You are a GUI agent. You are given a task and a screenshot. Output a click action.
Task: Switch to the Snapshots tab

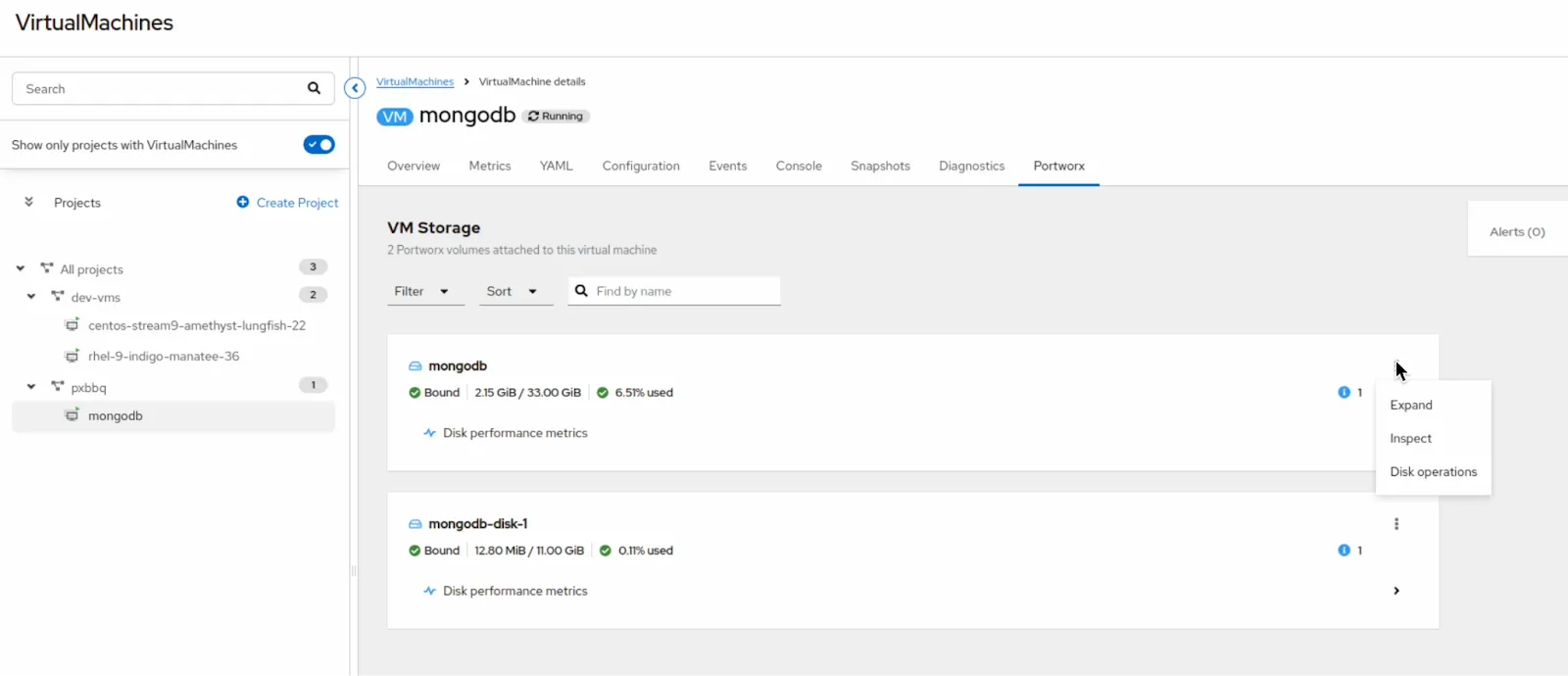pos(880,166)
